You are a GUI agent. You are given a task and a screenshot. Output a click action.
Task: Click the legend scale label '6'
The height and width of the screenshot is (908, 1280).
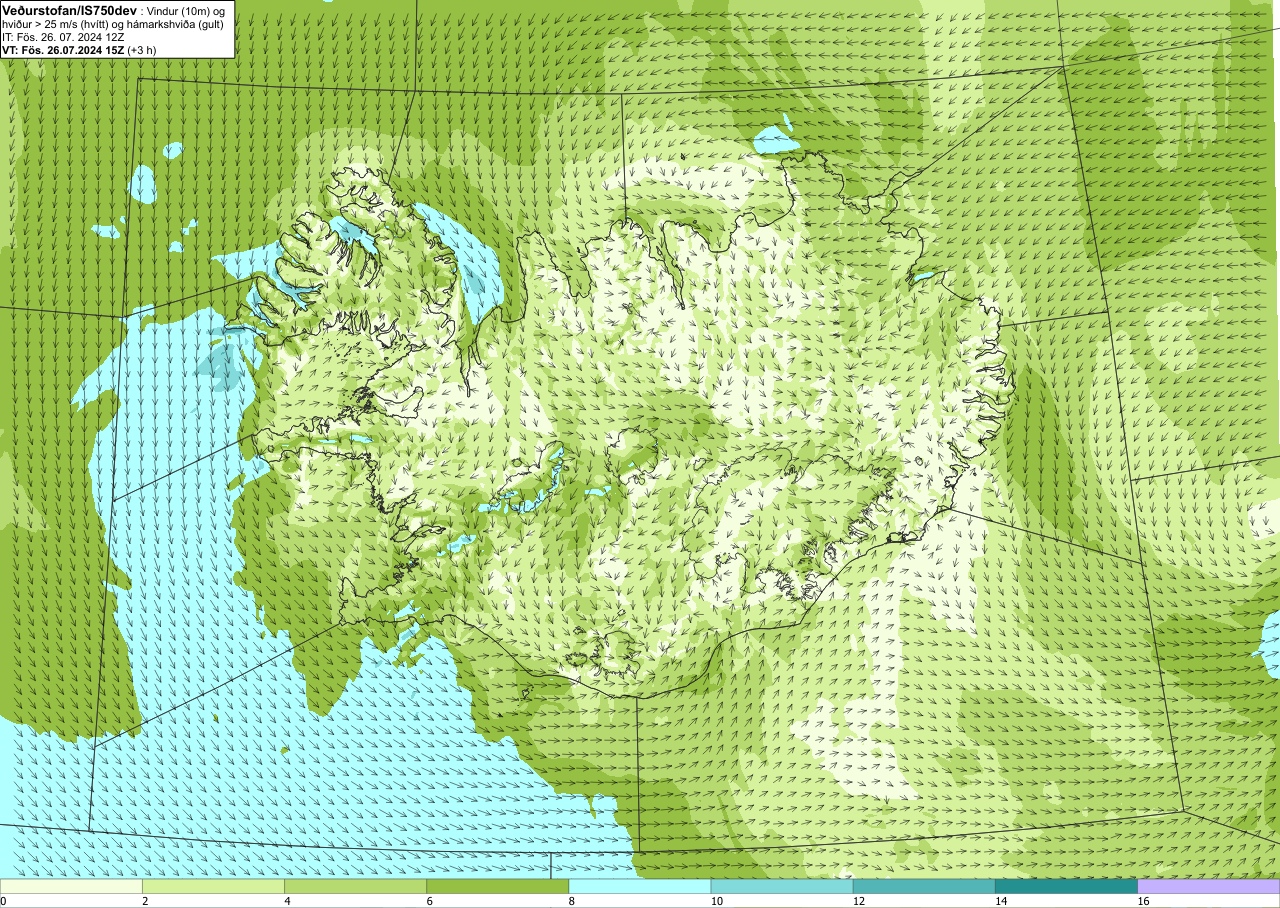[429, 901]
